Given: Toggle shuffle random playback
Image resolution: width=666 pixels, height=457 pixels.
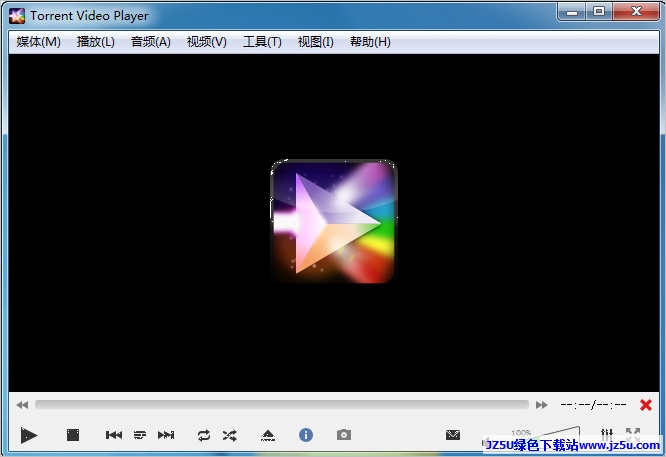Looking at the screenshot, I should (229, 435).
